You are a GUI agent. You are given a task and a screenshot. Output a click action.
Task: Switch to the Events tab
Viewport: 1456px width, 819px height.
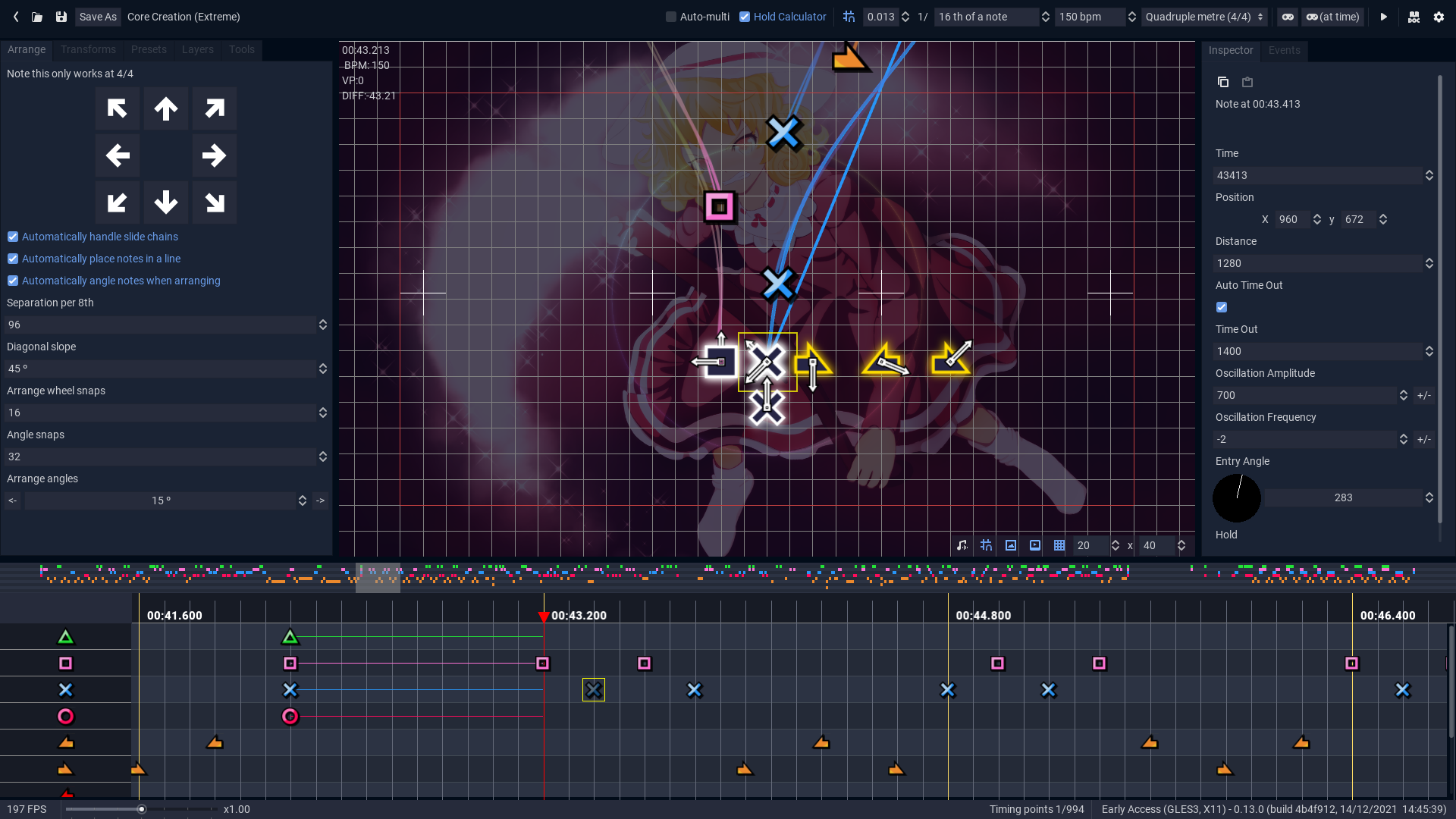1285,50
